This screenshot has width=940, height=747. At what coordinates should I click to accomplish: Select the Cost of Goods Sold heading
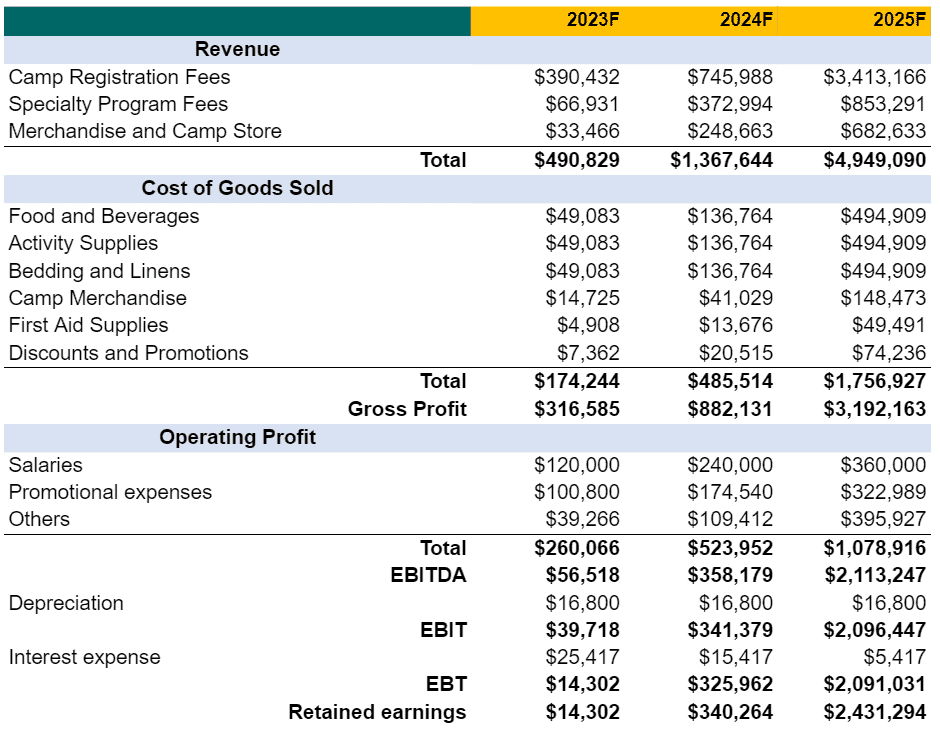(x=237, y=188)
